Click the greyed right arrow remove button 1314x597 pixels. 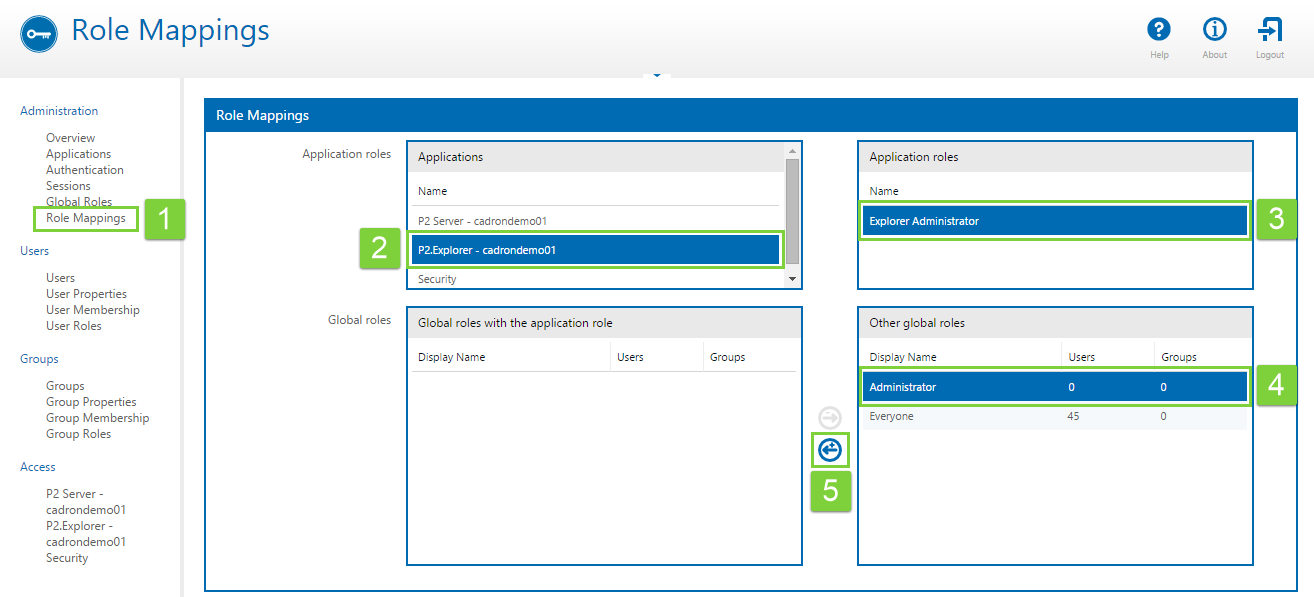coord(830,418)
